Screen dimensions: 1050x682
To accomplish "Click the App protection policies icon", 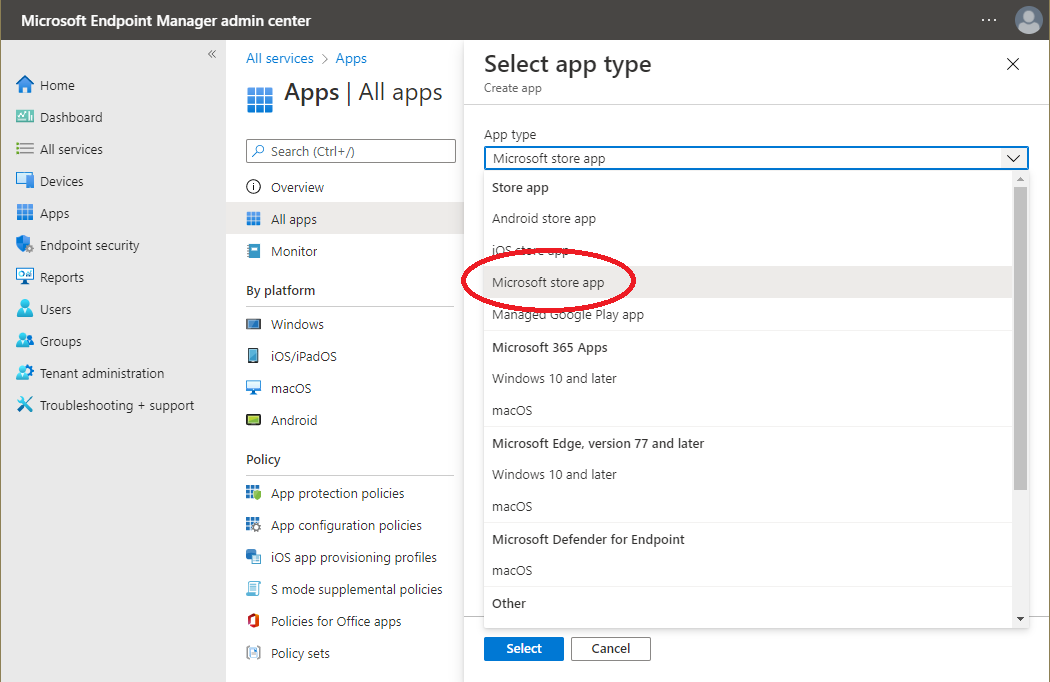I will click(x=254, y=493).
